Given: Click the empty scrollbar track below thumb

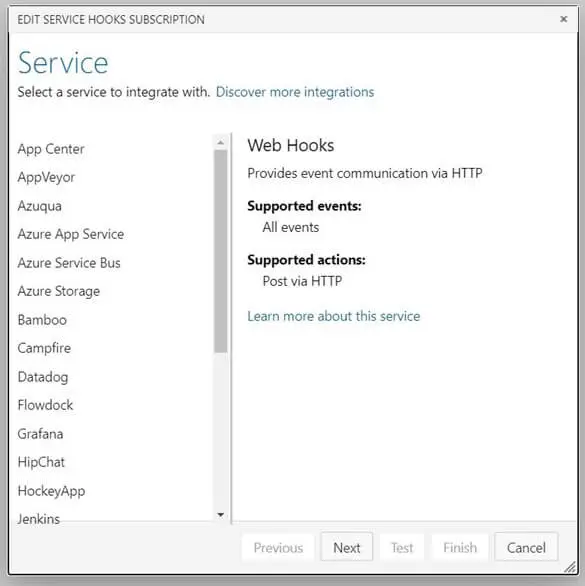Looking at the screenshot, I should tap(221, 430).
